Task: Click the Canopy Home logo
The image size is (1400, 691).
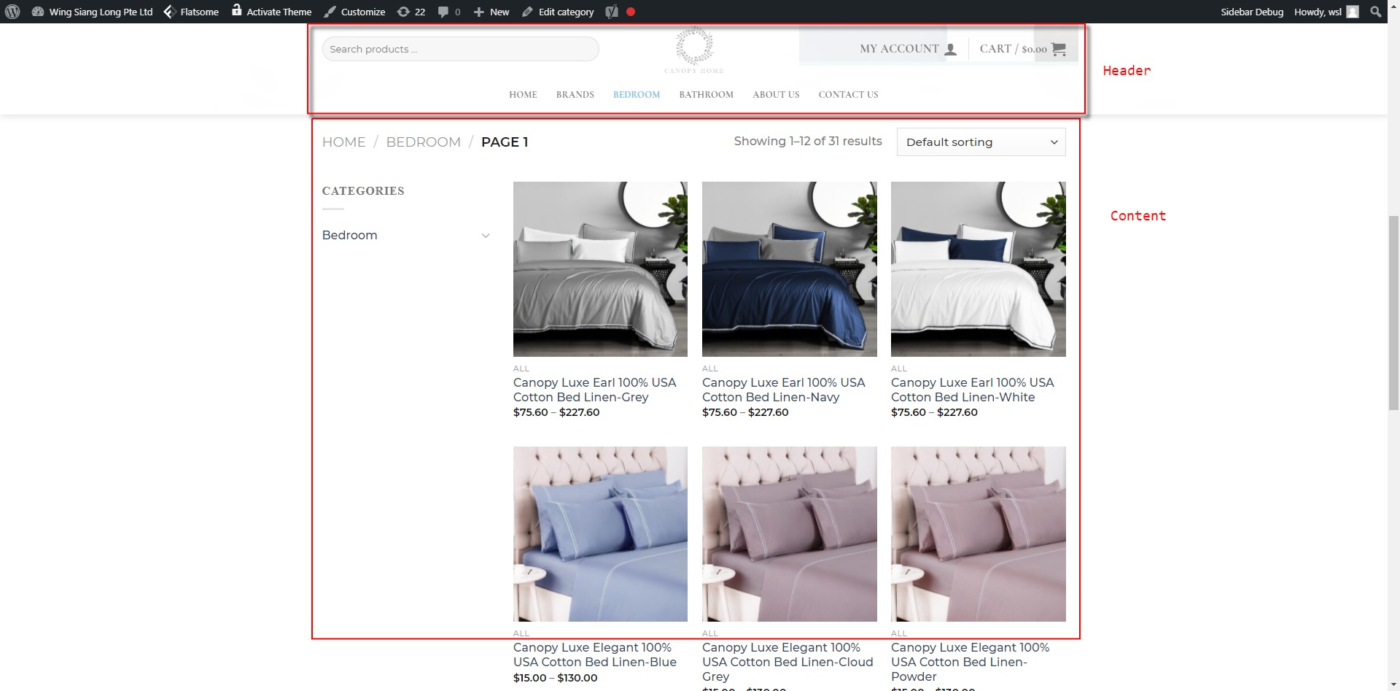Action: tap(694, 50)
